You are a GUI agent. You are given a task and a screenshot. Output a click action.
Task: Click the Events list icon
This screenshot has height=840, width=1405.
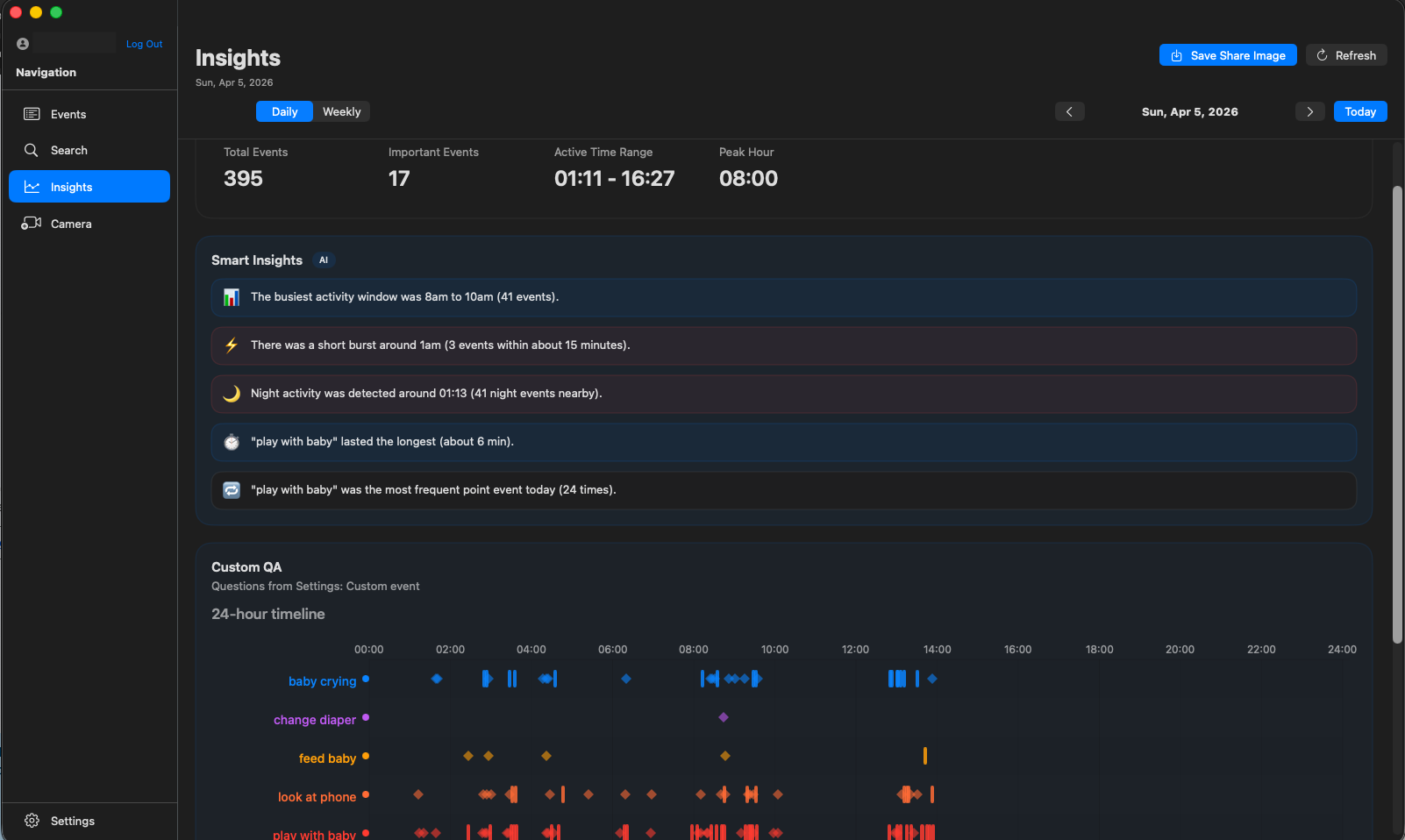32,114
